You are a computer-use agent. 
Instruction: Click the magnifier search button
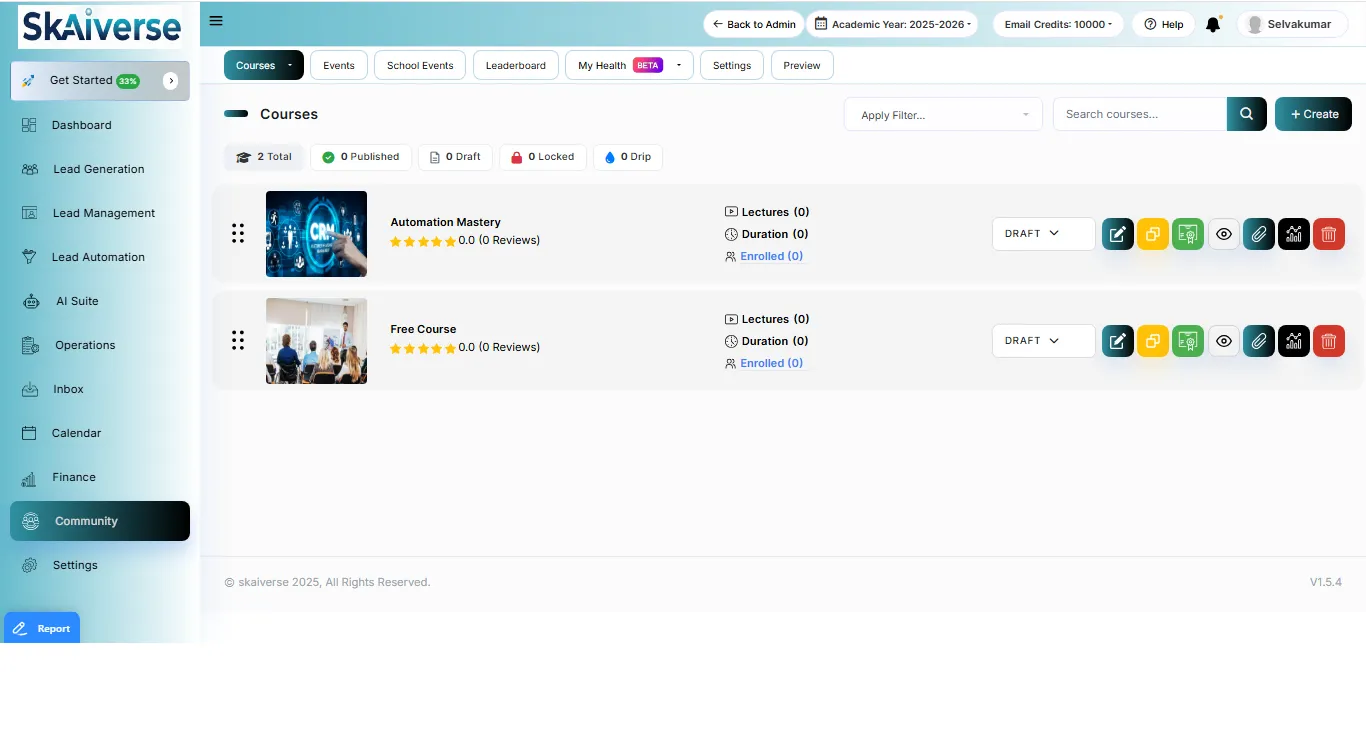[x=1246, y=114]
